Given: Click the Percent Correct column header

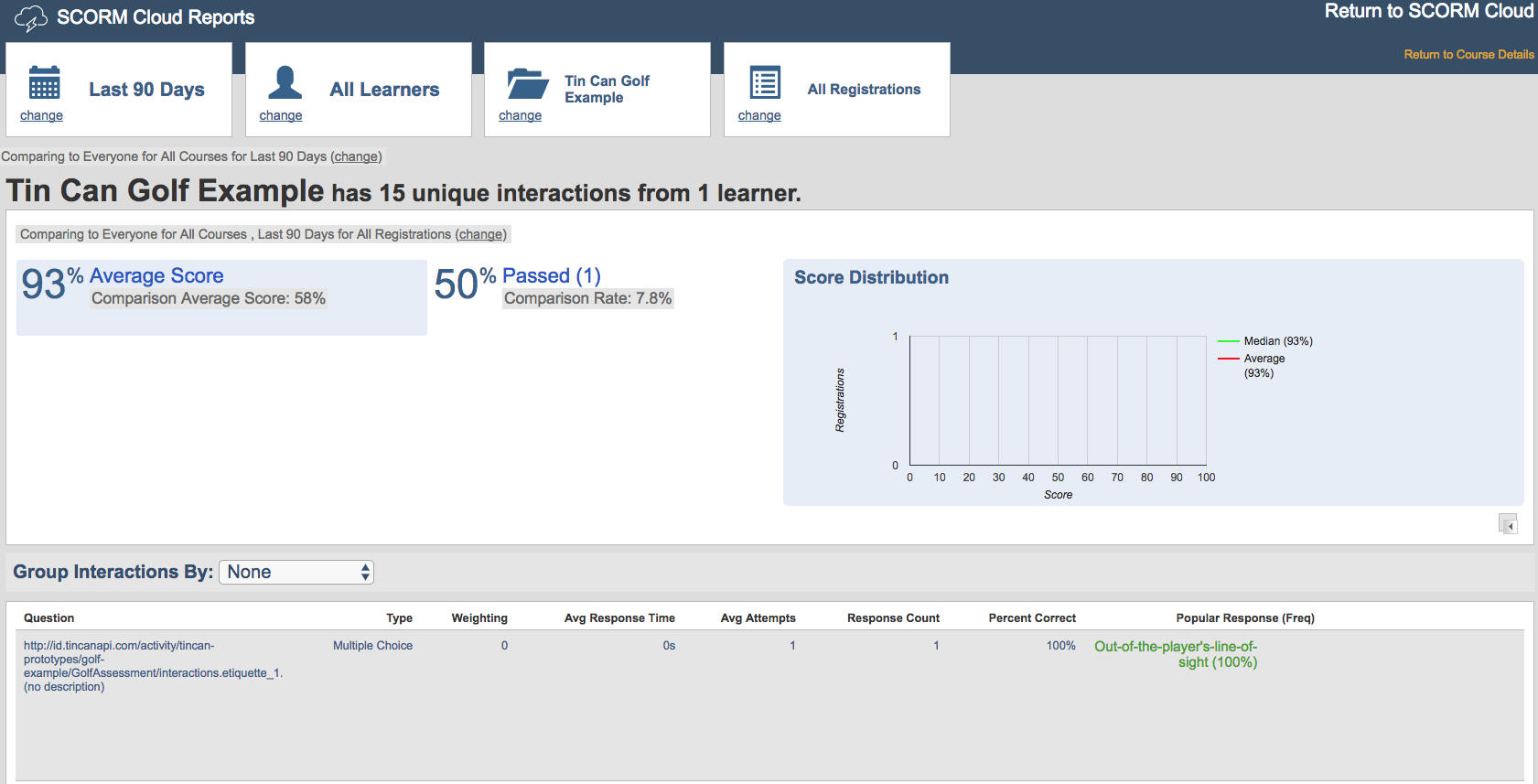Looking at the screenshot, I should point(1032,618).
